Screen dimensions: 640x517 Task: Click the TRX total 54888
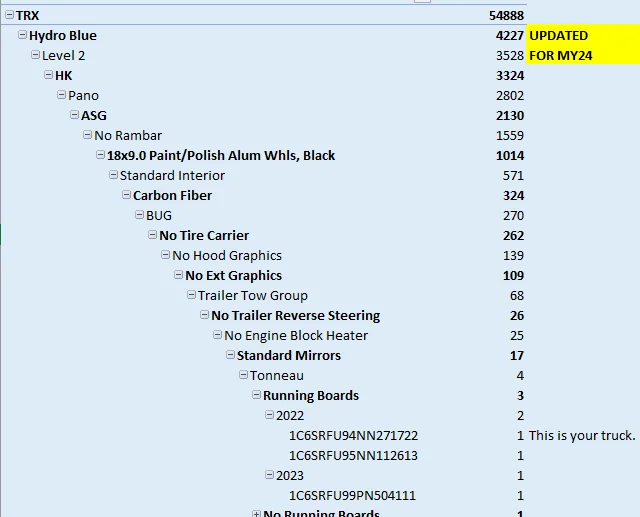click(x=506, y=16)
